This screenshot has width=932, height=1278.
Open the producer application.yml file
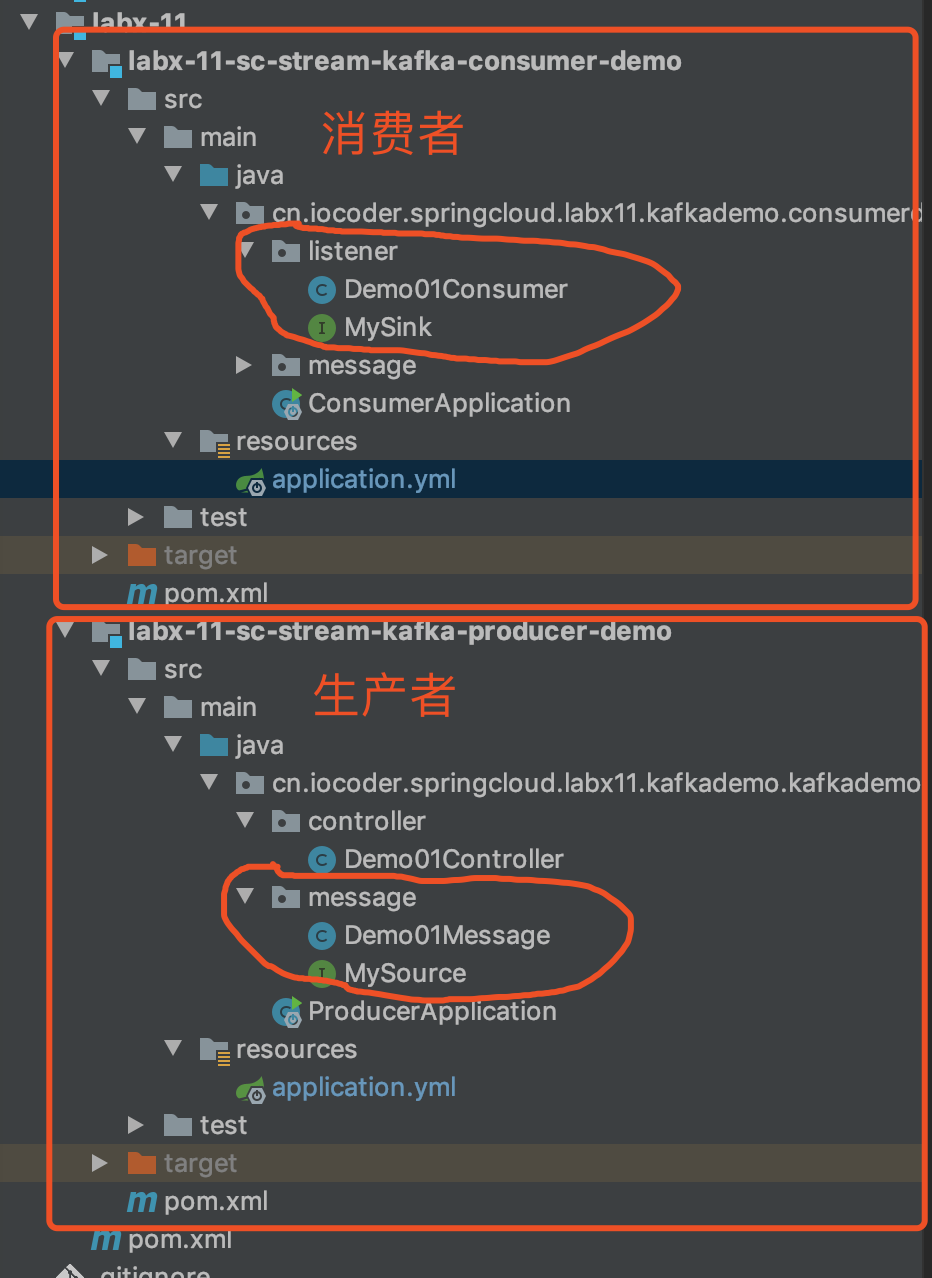[363, 1088]
